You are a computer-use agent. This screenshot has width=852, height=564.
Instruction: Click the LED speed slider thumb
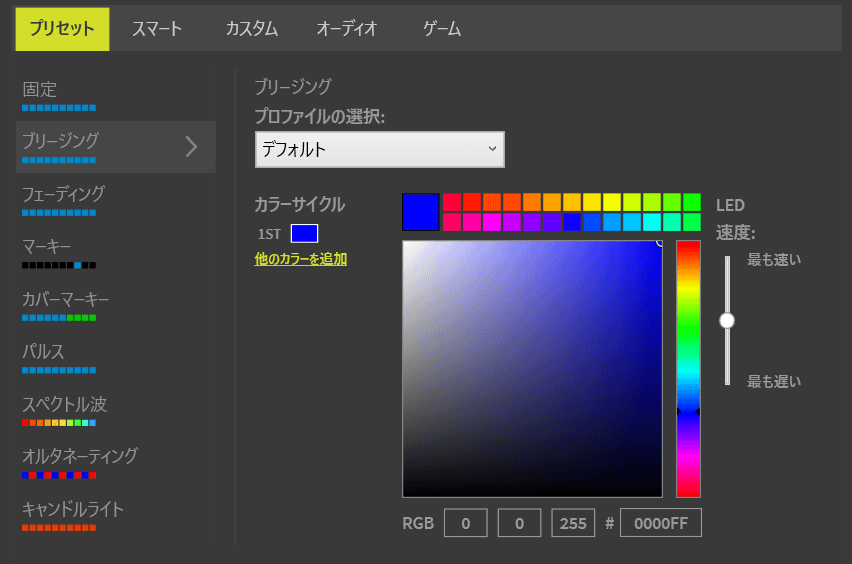click(727, 321)
